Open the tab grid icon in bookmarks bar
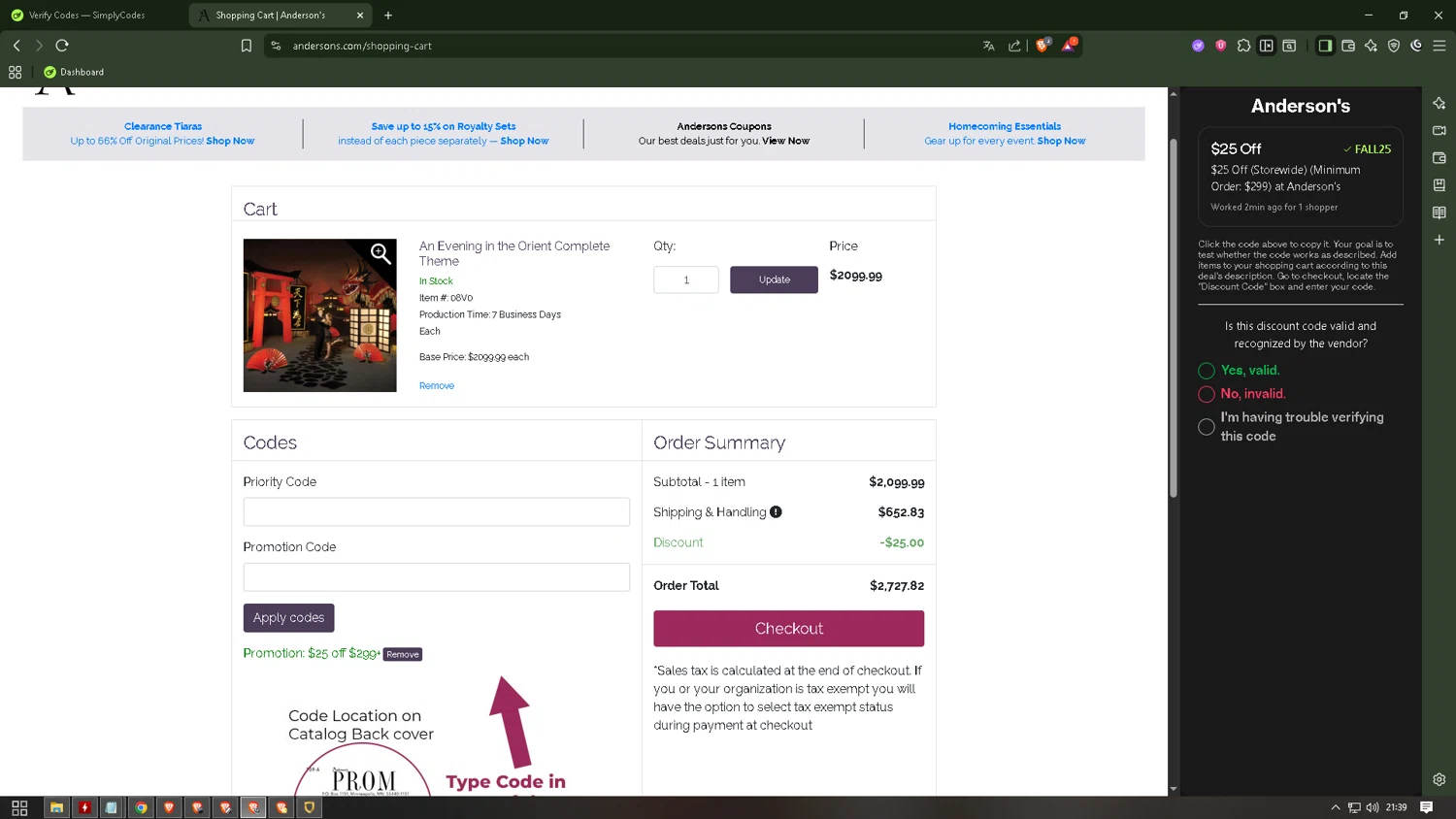This screenshot has height=819, width=1456. coord(15,72)
